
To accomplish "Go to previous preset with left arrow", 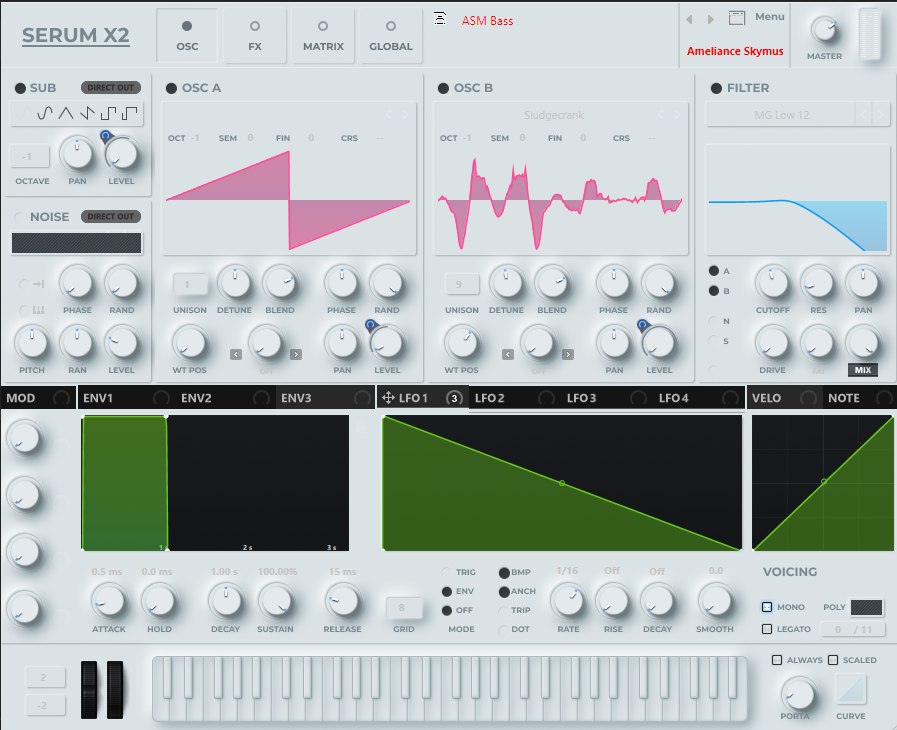I will coord(689,19).
